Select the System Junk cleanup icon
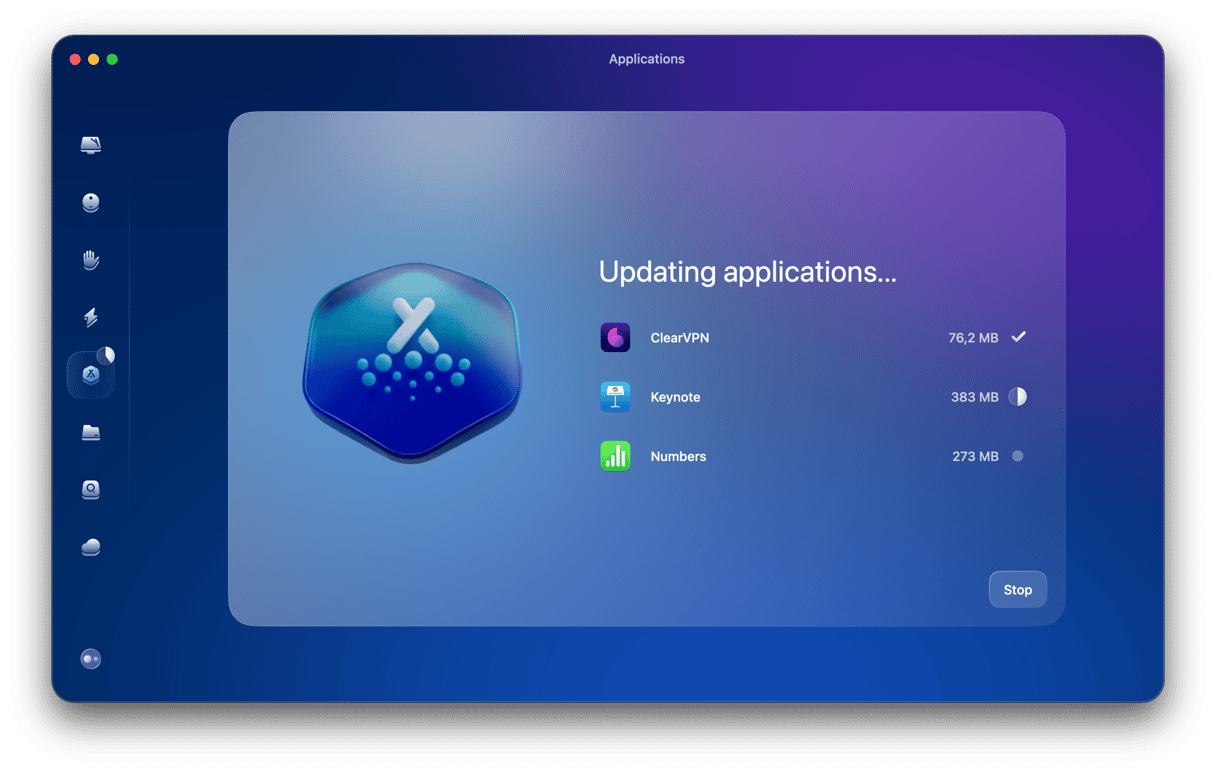This screenshot has width=1216, height=771. [91, 202]
